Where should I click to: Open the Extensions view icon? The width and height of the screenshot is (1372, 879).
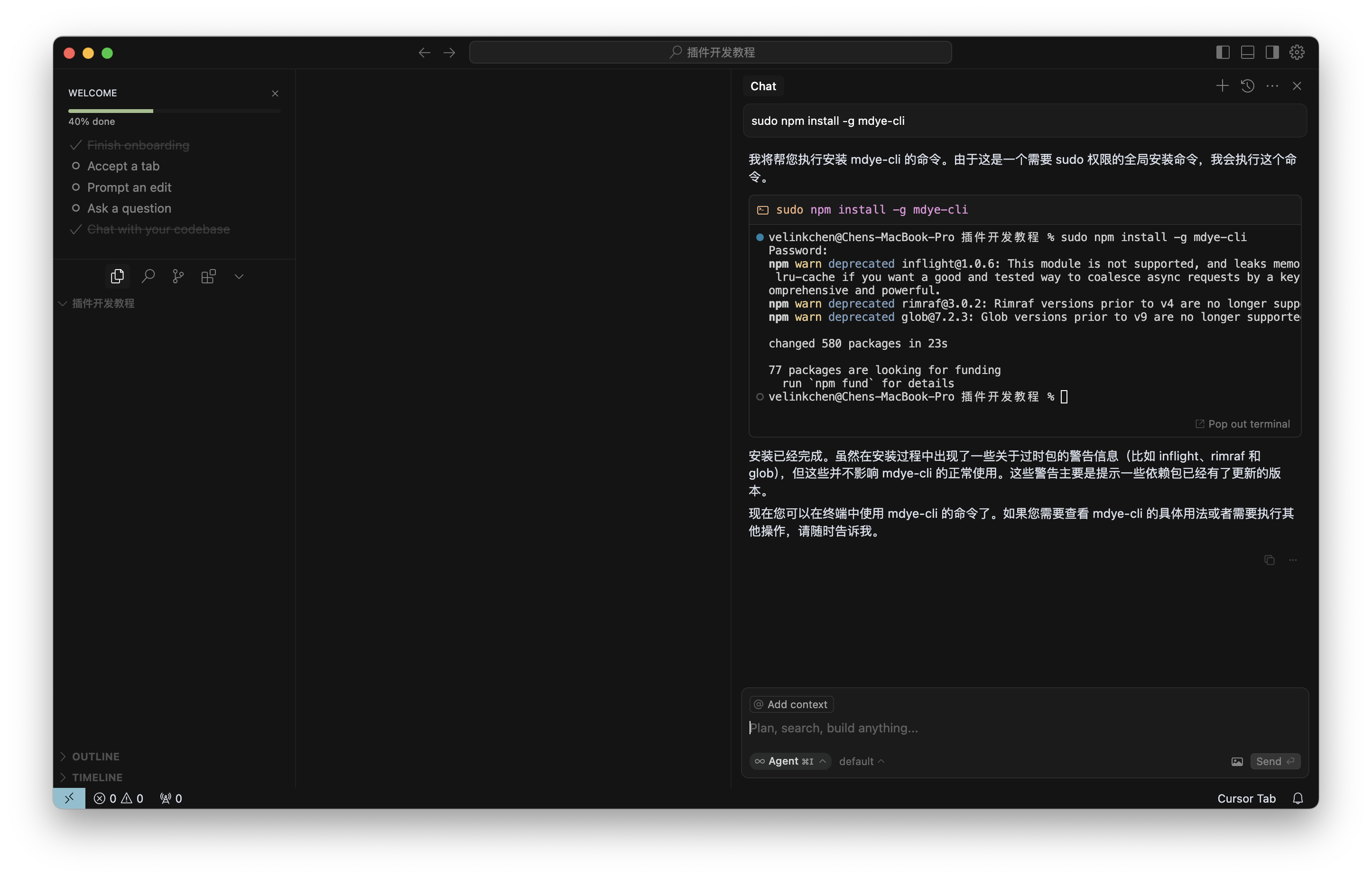click(208, 276)
